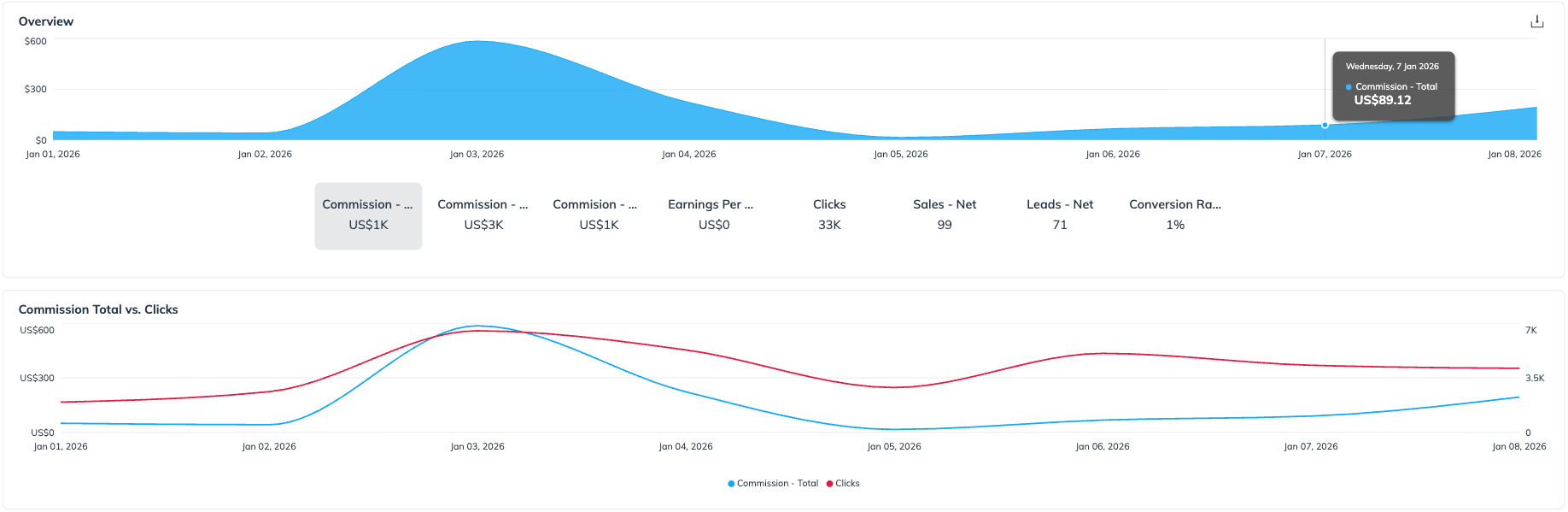Switch to the Conversion Rate metric tab
The width and height of the screenshot is (1568, 512).
click(1175, 215)
